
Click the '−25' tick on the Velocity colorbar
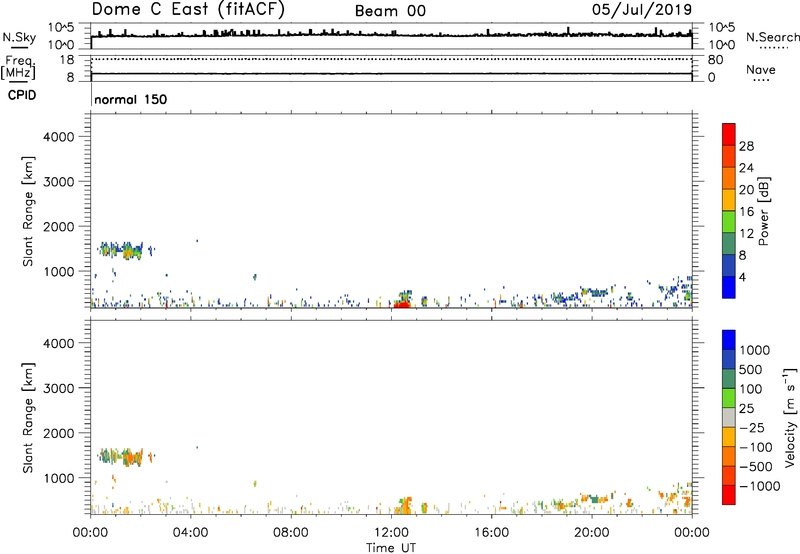point(752,428)
